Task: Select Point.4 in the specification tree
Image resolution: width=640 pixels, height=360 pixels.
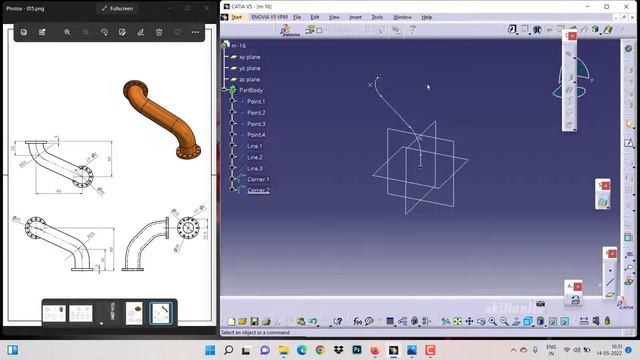Action: pos(256,135)
